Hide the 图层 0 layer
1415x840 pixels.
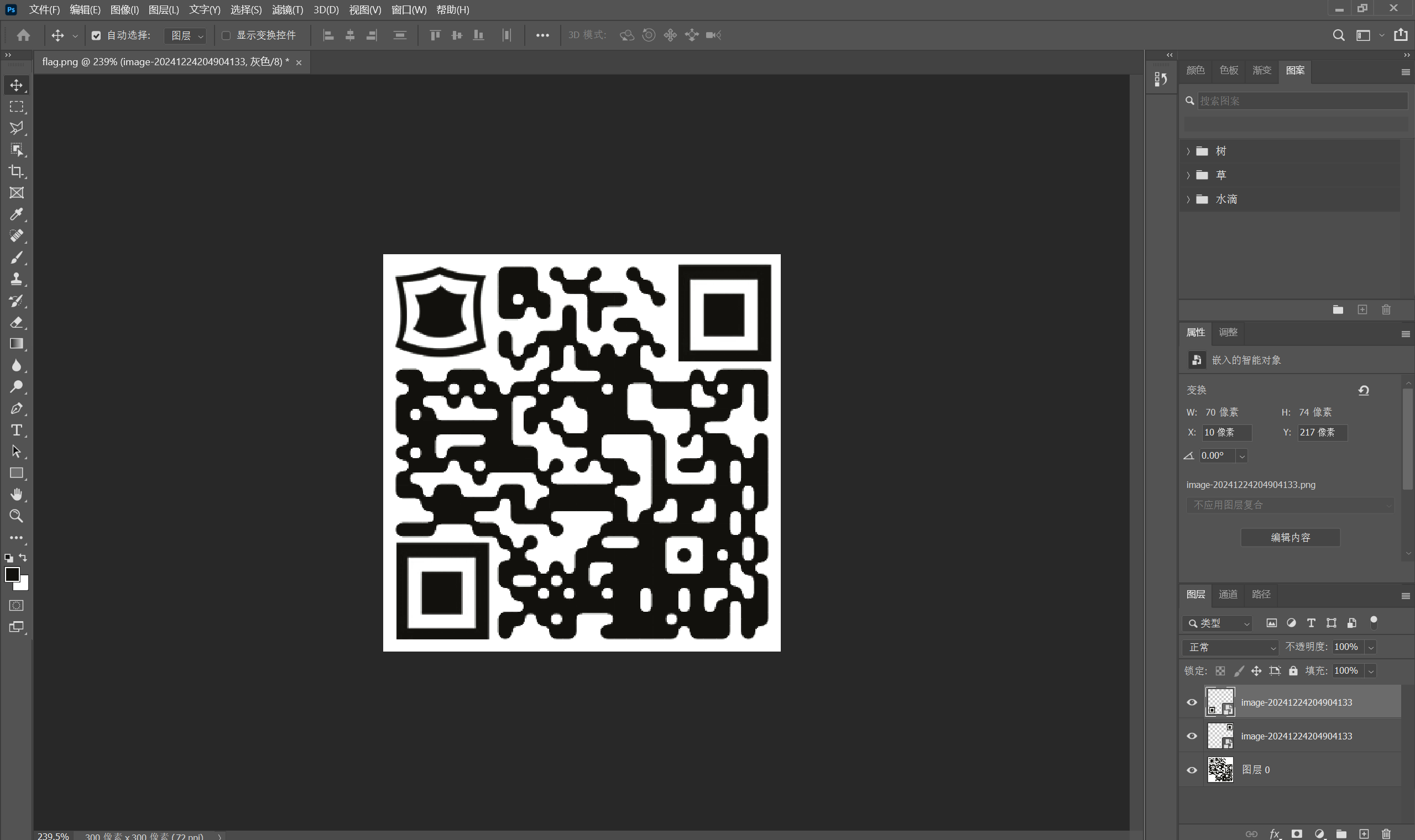coord(1192,770)
